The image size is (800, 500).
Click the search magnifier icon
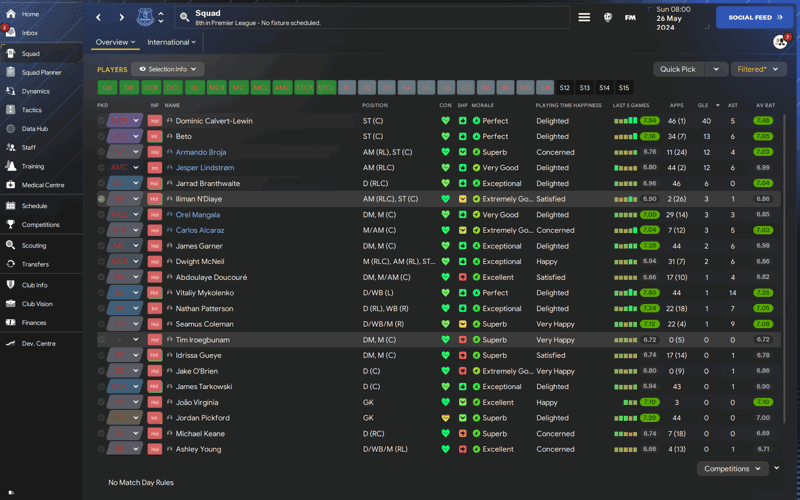point(185,17)
